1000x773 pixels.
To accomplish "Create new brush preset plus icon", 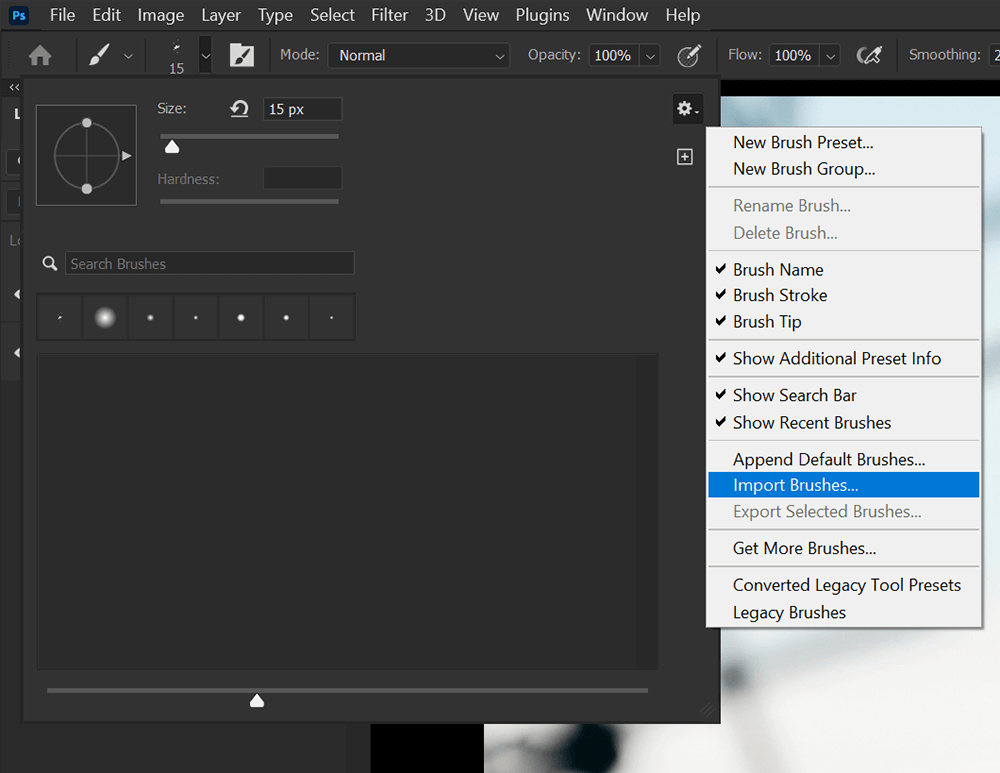I will coord(684,157).
